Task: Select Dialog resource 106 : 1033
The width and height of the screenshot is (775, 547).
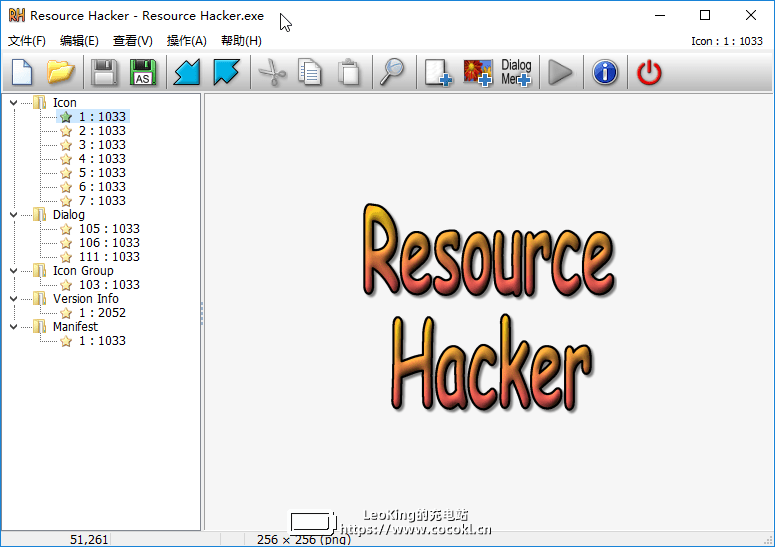Action: [x=109, y=243]
